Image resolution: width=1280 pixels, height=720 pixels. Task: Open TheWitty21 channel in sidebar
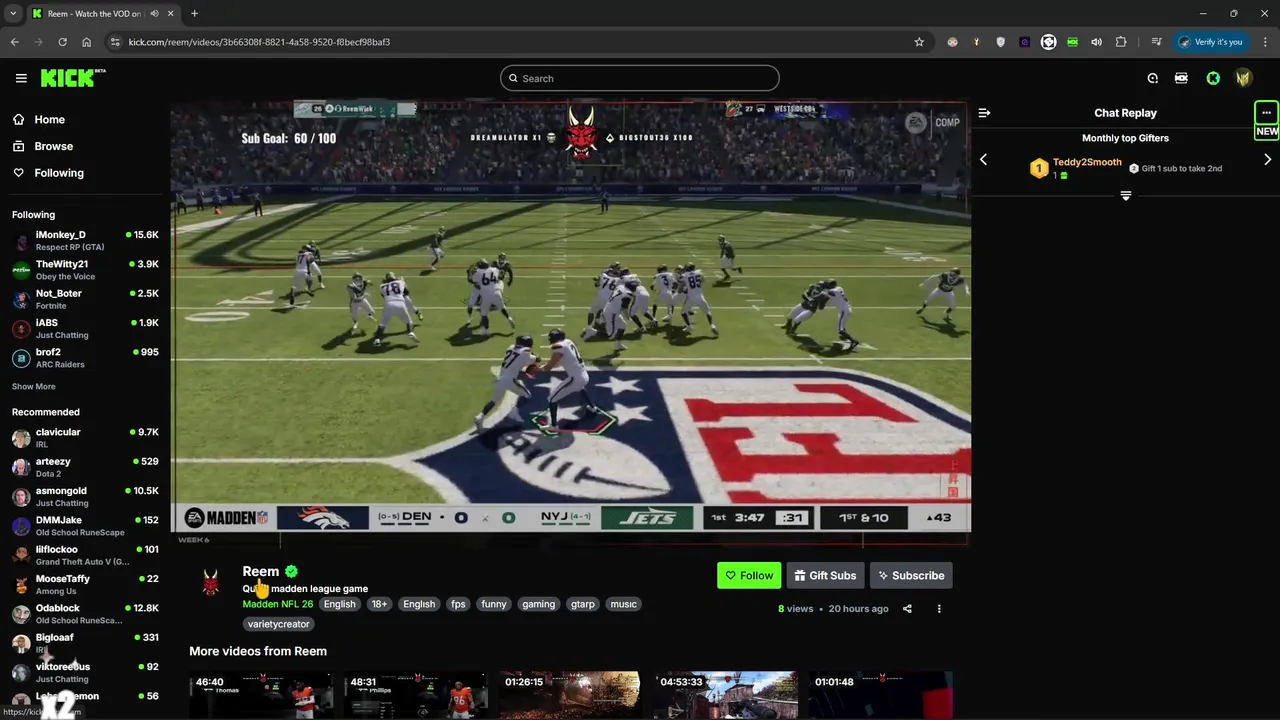[85, 270]
